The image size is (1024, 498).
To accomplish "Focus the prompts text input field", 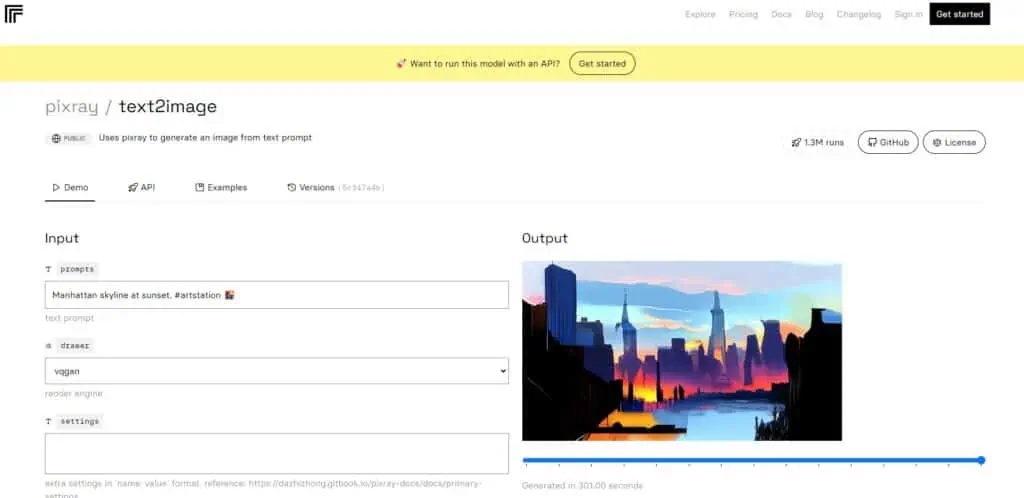I will [x=277, y=295].
